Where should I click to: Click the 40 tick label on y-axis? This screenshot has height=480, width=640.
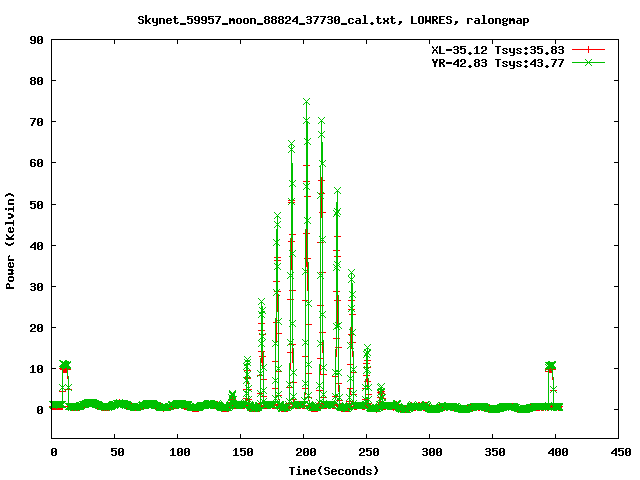[37, 246]
